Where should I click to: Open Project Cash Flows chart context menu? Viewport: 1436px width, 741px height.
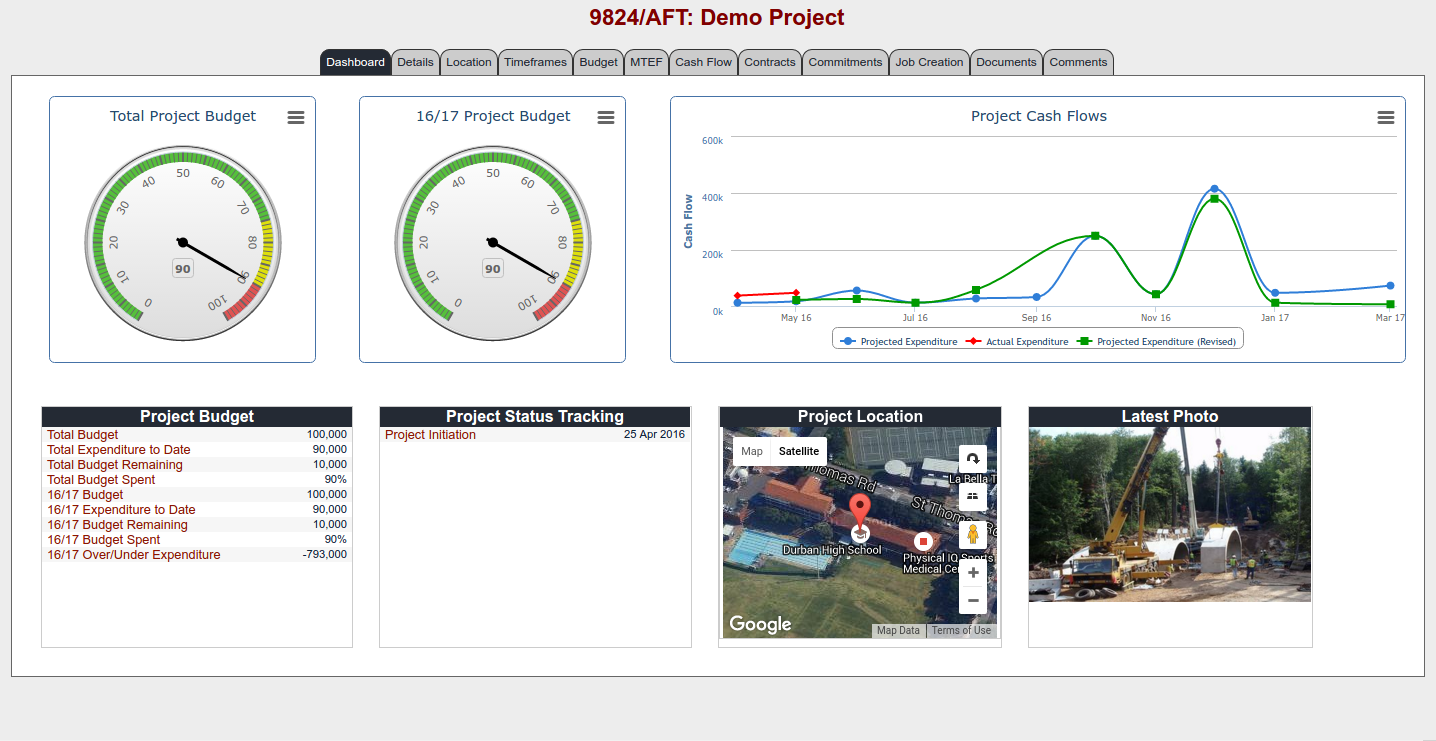pos(1386,117)
